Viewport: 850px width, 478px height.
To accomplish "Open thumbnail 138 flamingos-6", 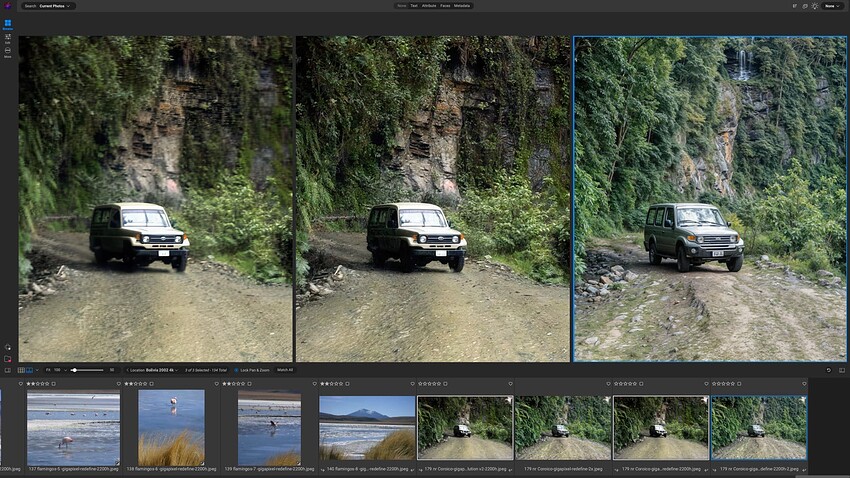I will click(x=171, y=428).
